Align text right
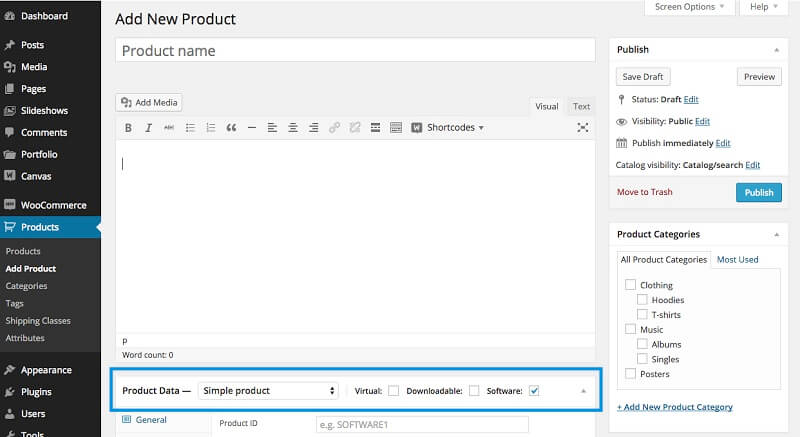This screenshot has width=800, height=437. (x=313, y=127)
